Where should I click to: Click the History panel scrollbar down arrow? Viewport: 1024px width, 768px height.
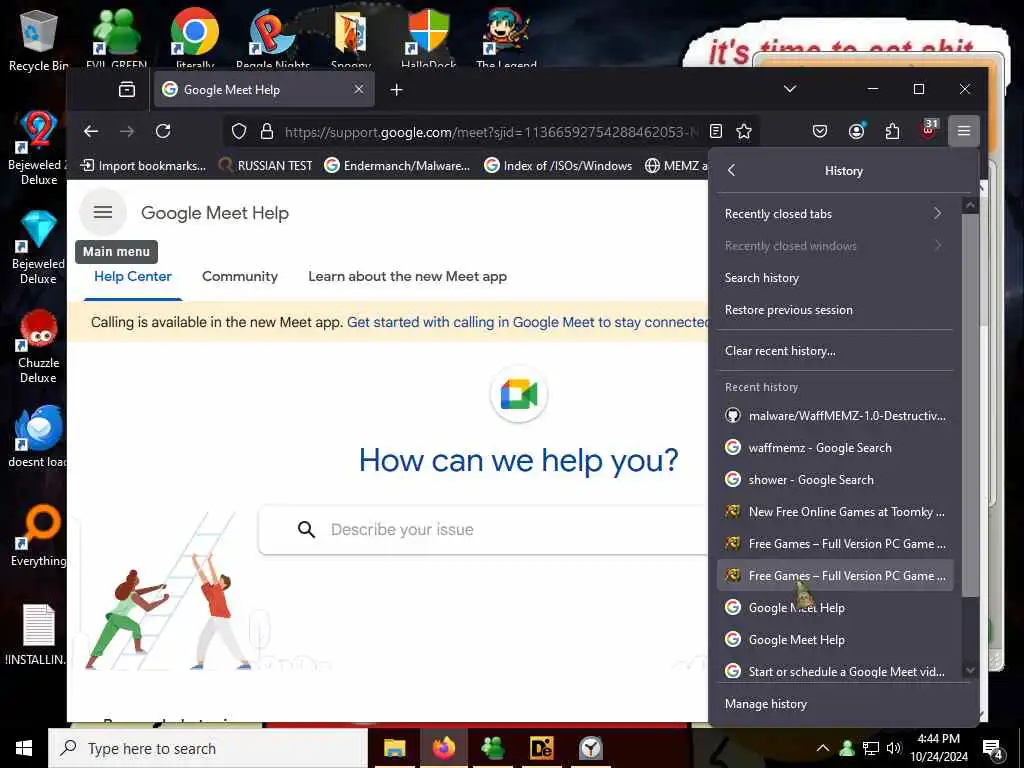[970, 670]
